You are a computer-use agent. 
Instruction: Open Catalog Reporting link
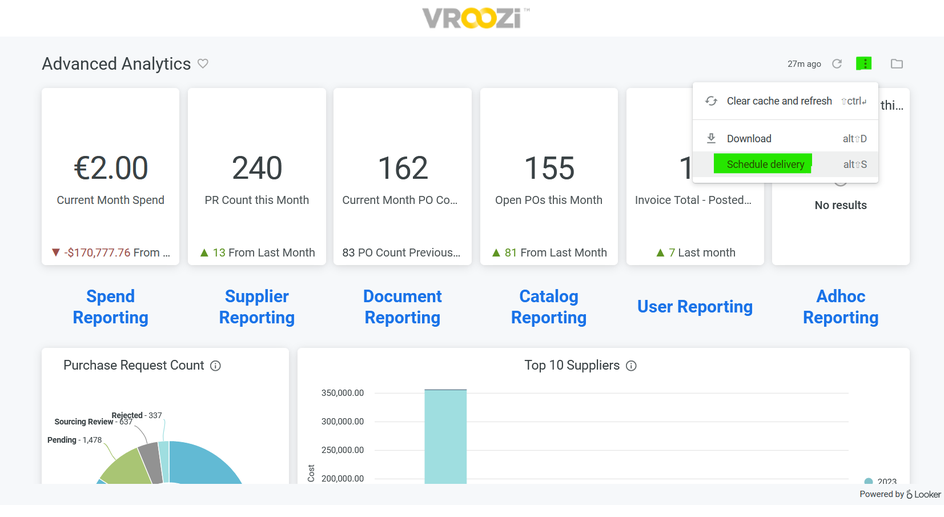548,307
